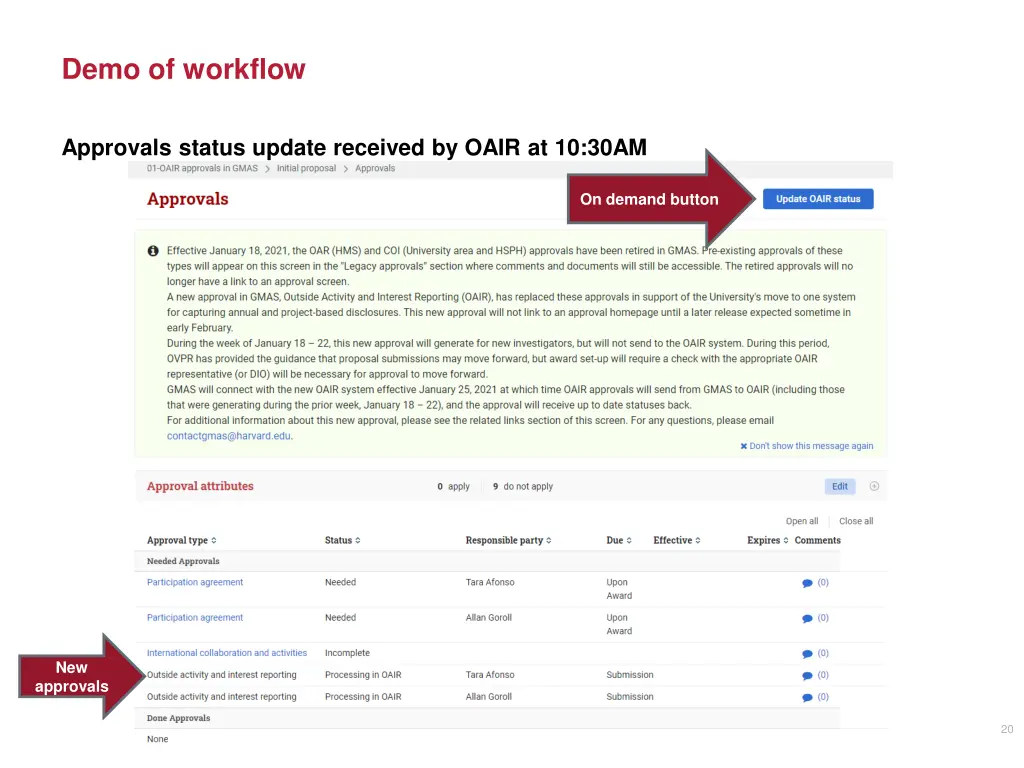Open Tara Afonso's Participation agreement link

195,582
